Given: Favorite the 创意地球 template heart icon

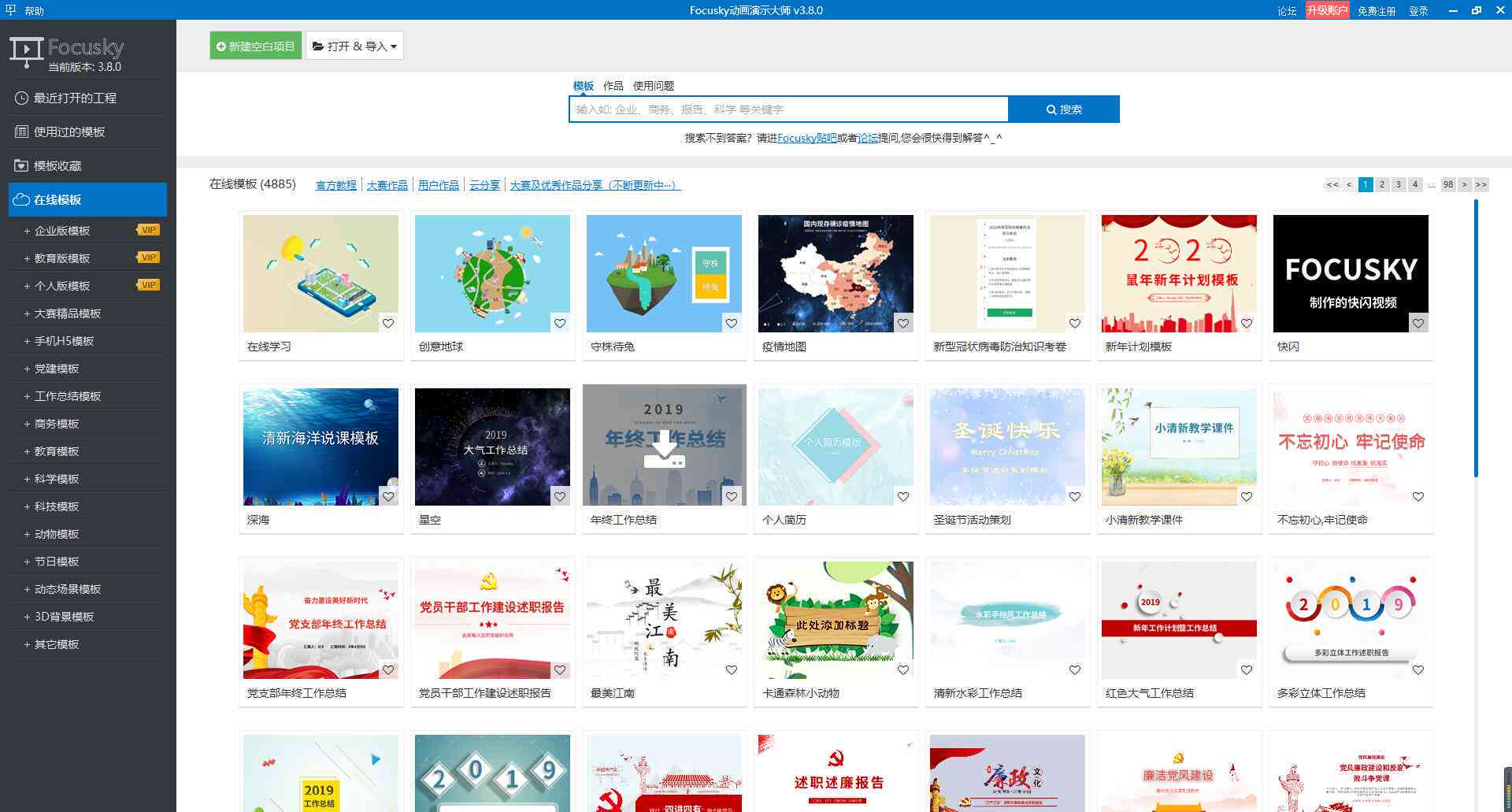Looking at the screenshot, I should point(560,323).
